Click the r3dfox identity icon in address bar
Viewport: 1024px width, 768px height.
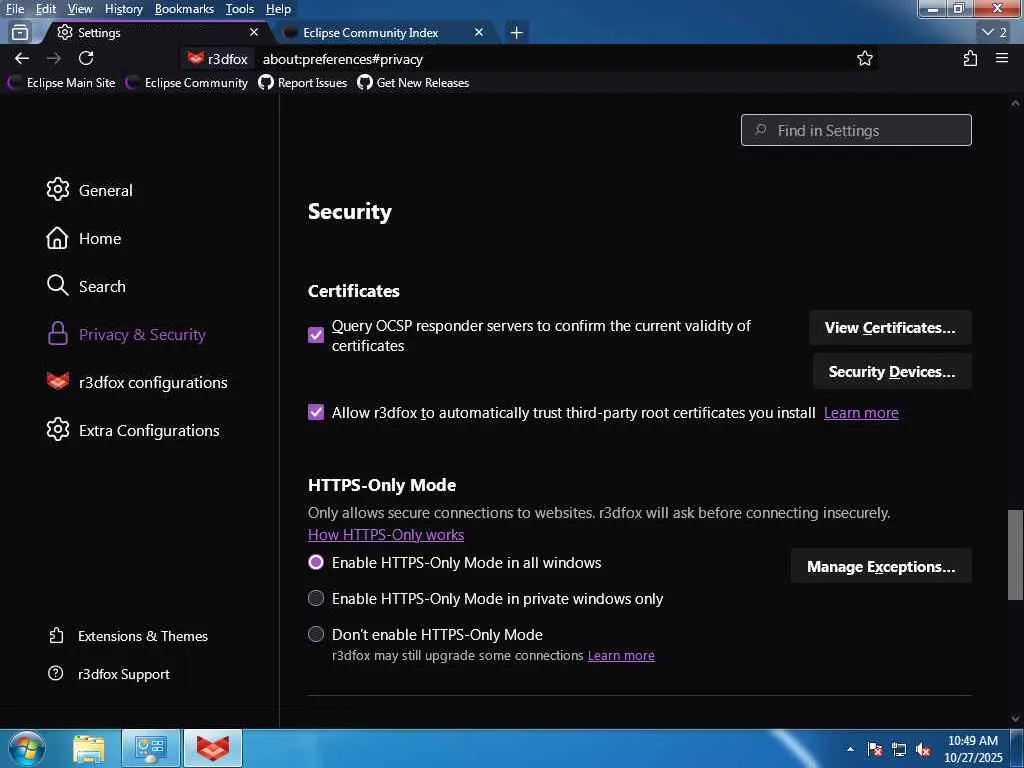point(217,59)
